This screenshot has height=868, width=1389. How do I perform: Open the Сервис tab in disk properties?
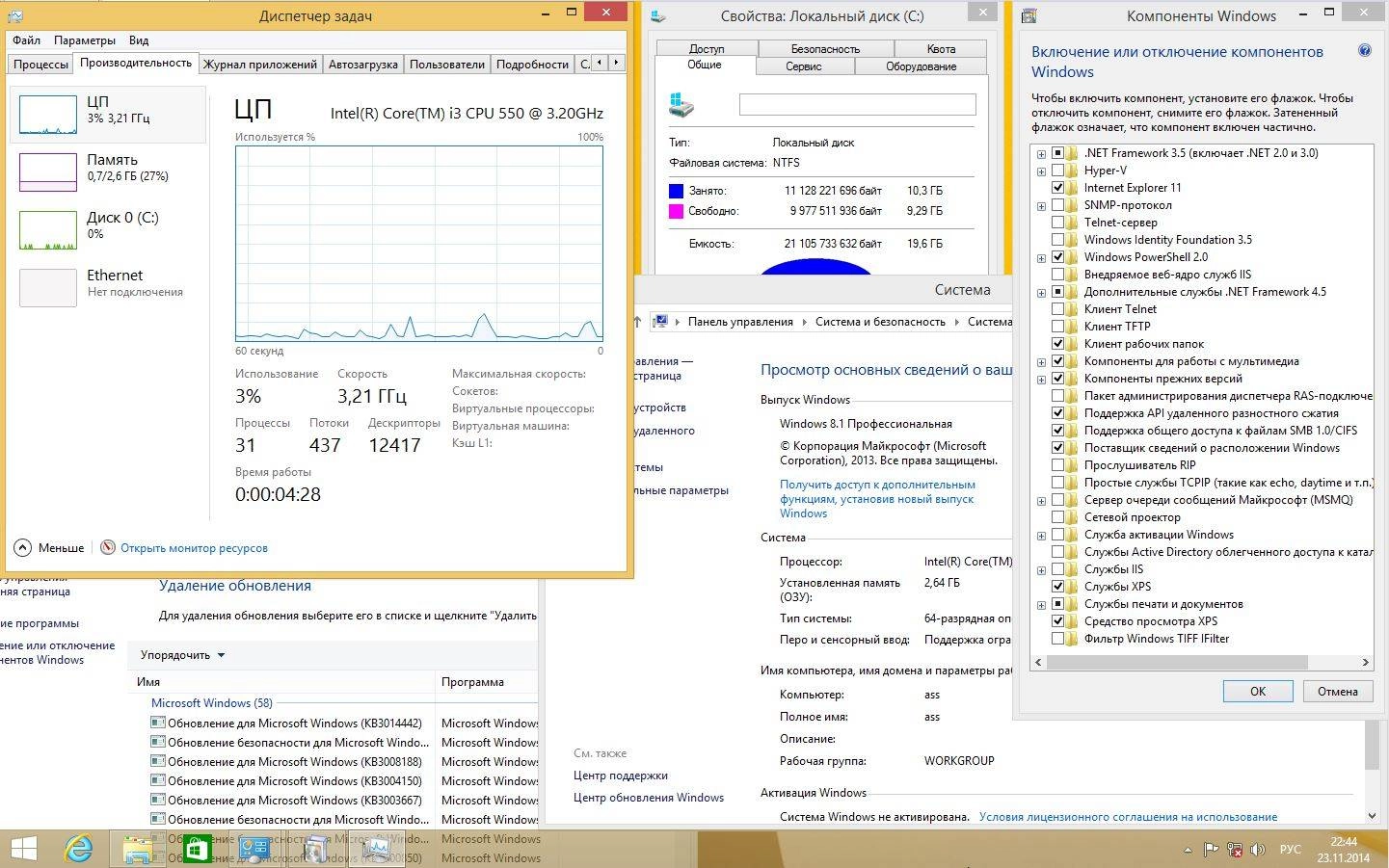tap(803, 66)
